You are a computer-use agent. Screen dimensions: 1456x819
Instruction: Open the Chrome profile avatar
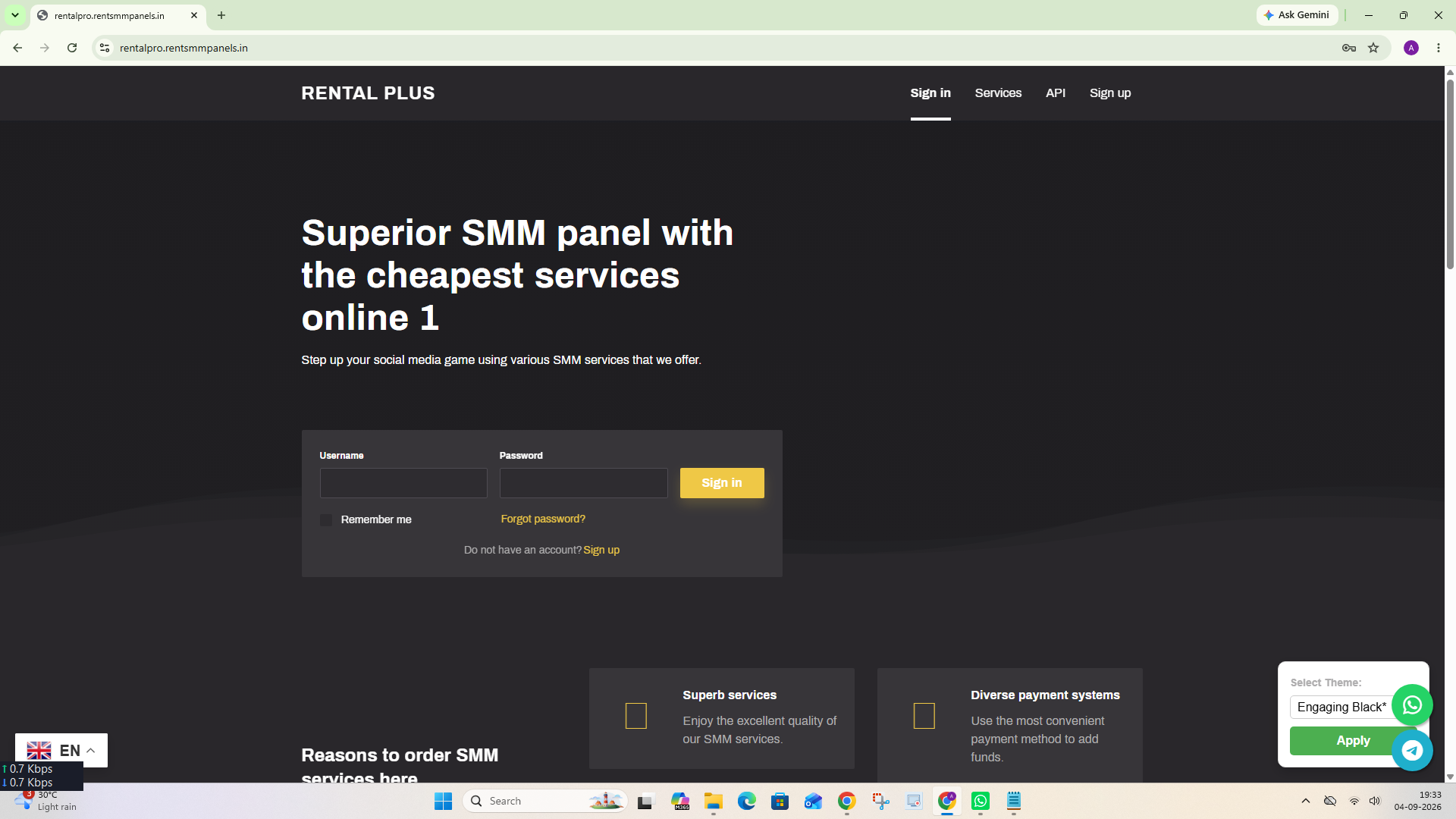click(1411, 48)
